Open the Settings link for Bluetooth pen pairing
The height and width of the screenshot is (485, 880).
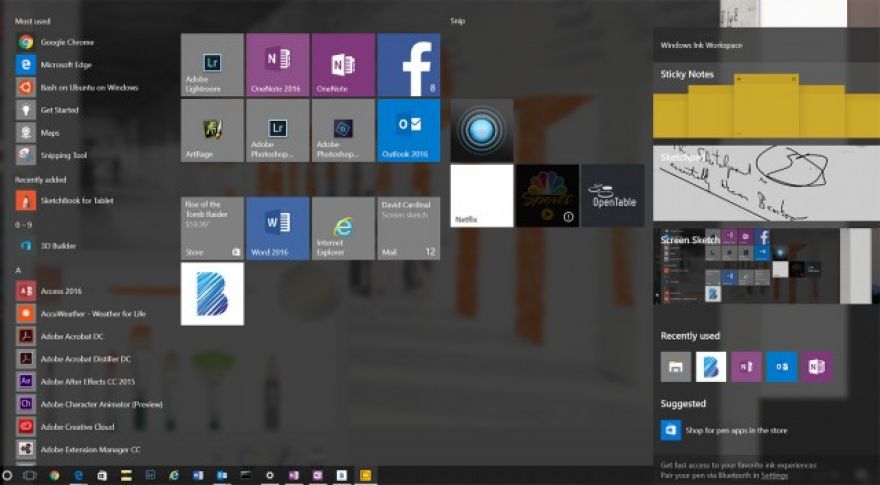tap(774, 475)
